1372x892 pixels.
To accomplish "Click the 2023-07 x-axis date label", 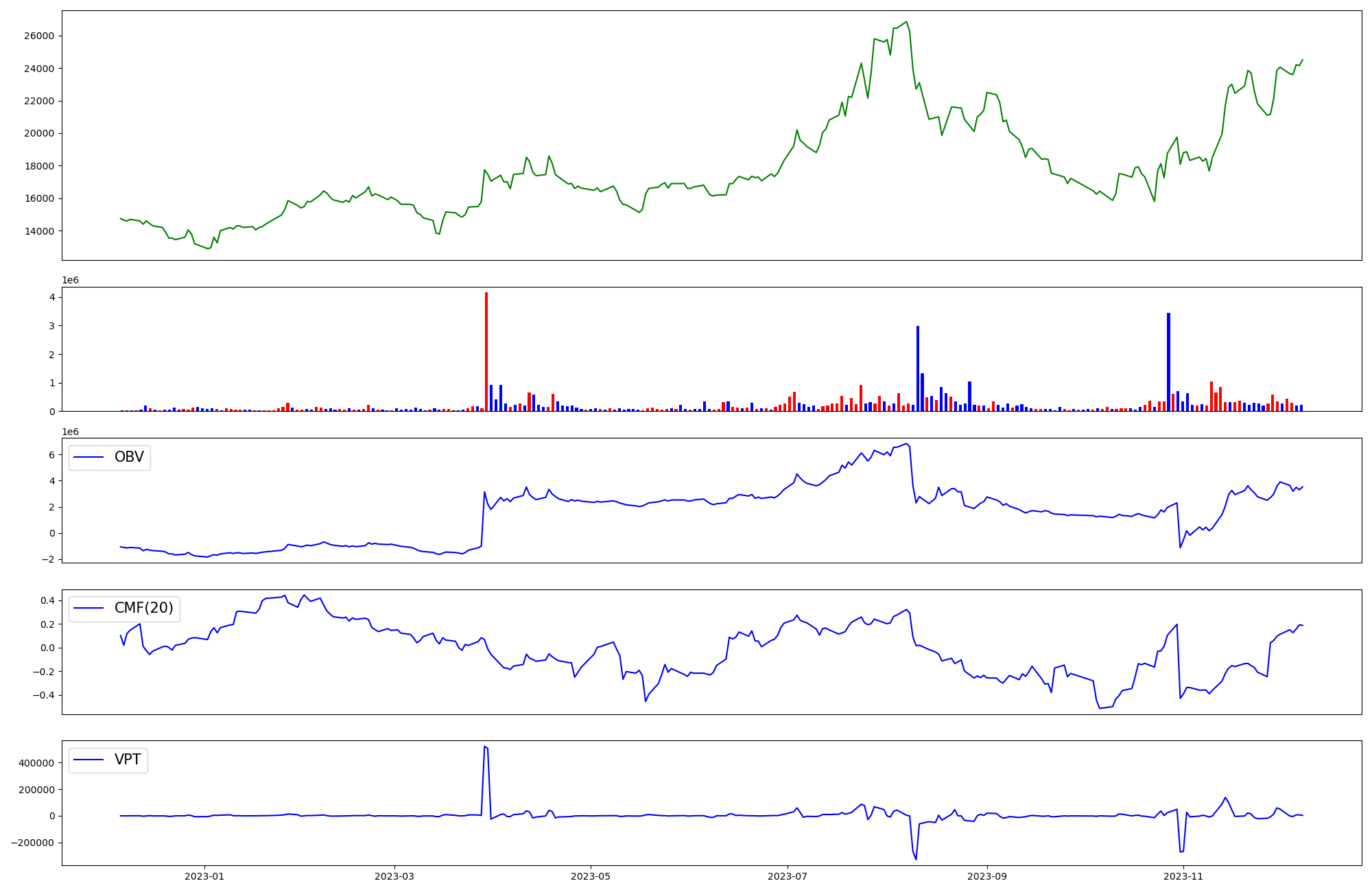I will [x=788, y=876].
